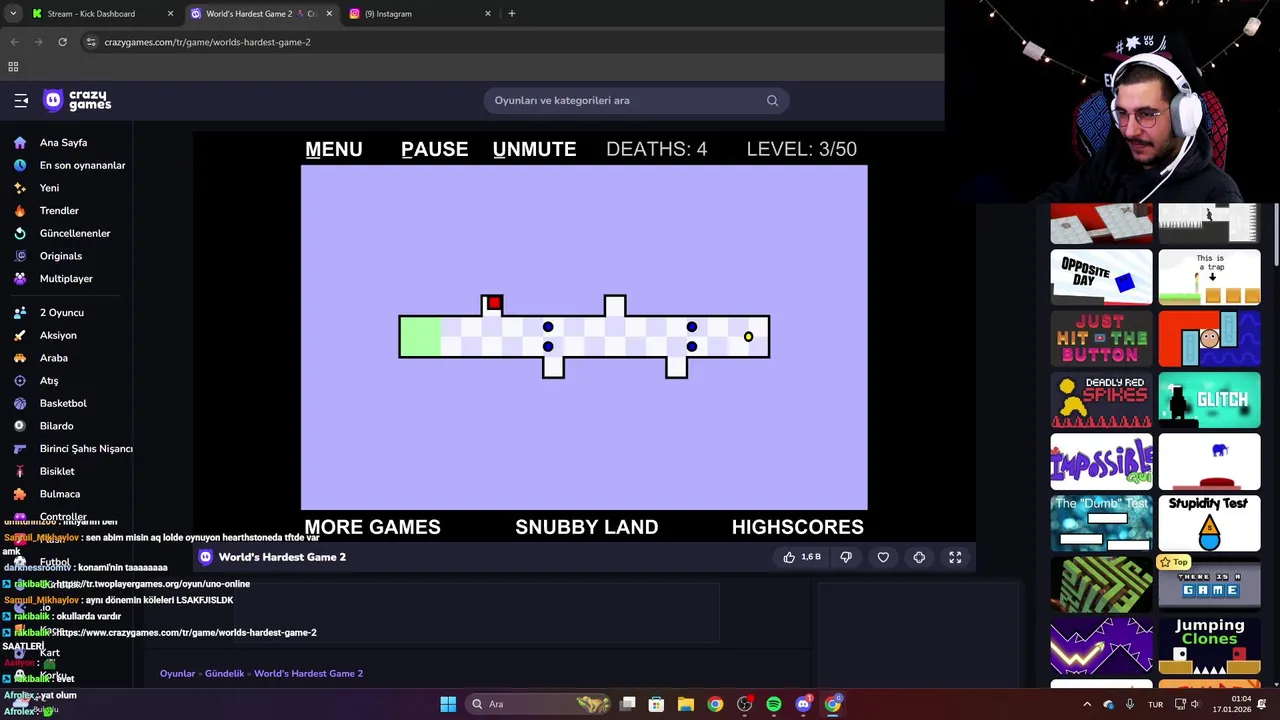Open There Is A Game thumbnail
The image size is (1280, 720).
pos(1209,584)
